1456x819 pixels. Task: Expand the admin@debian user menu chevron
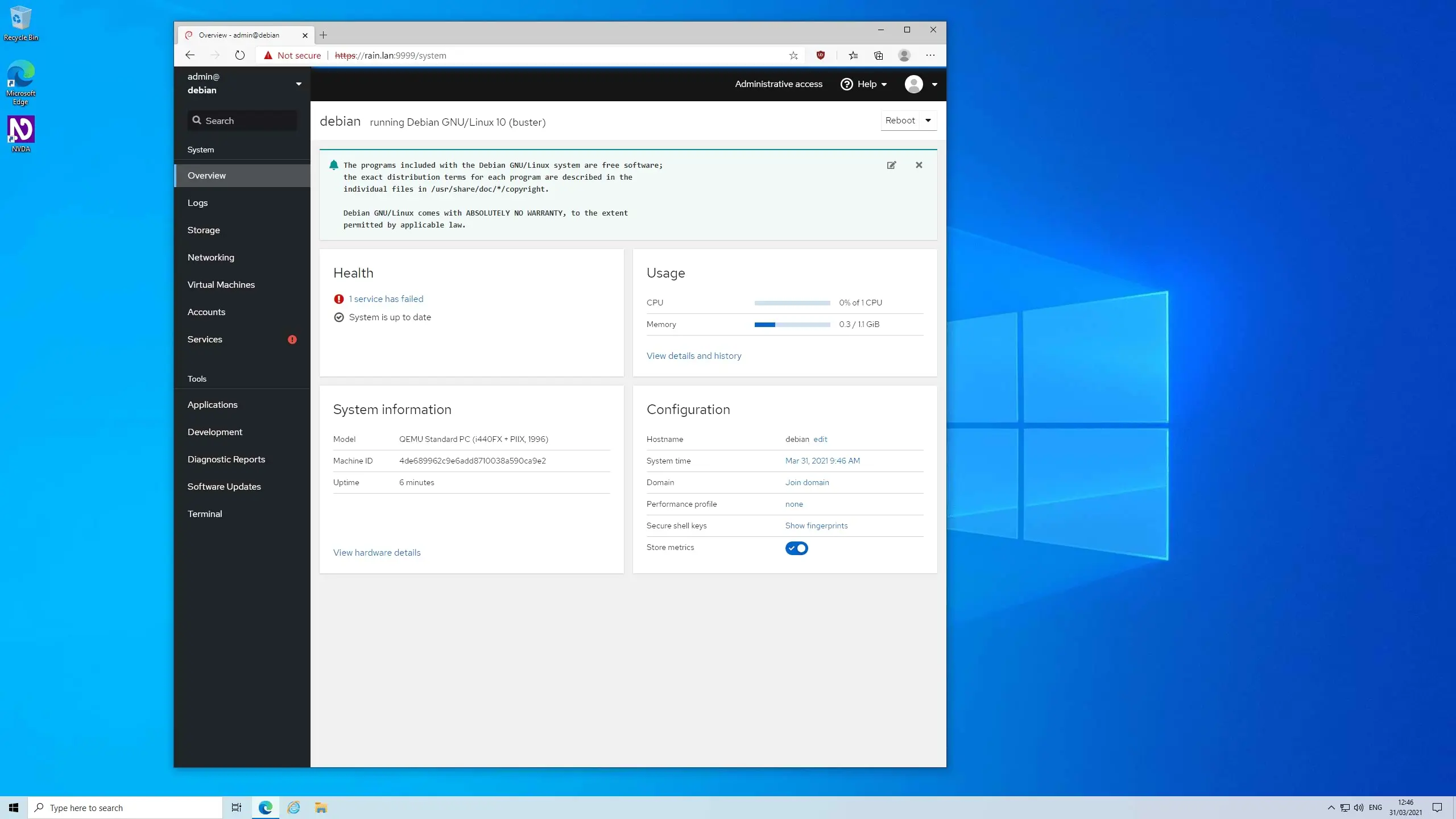click(x=298, y=84)
